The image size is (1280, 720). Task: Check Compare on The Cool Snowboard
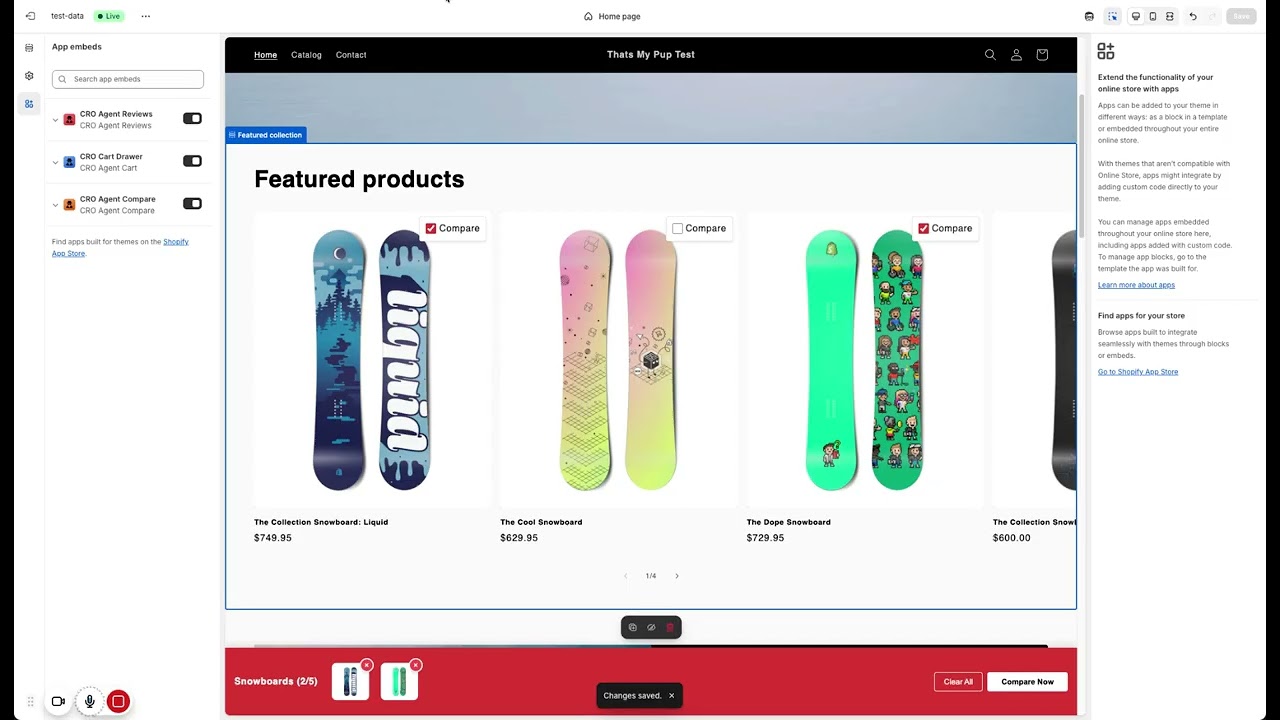pyautogui.click(x=677, y=228)
